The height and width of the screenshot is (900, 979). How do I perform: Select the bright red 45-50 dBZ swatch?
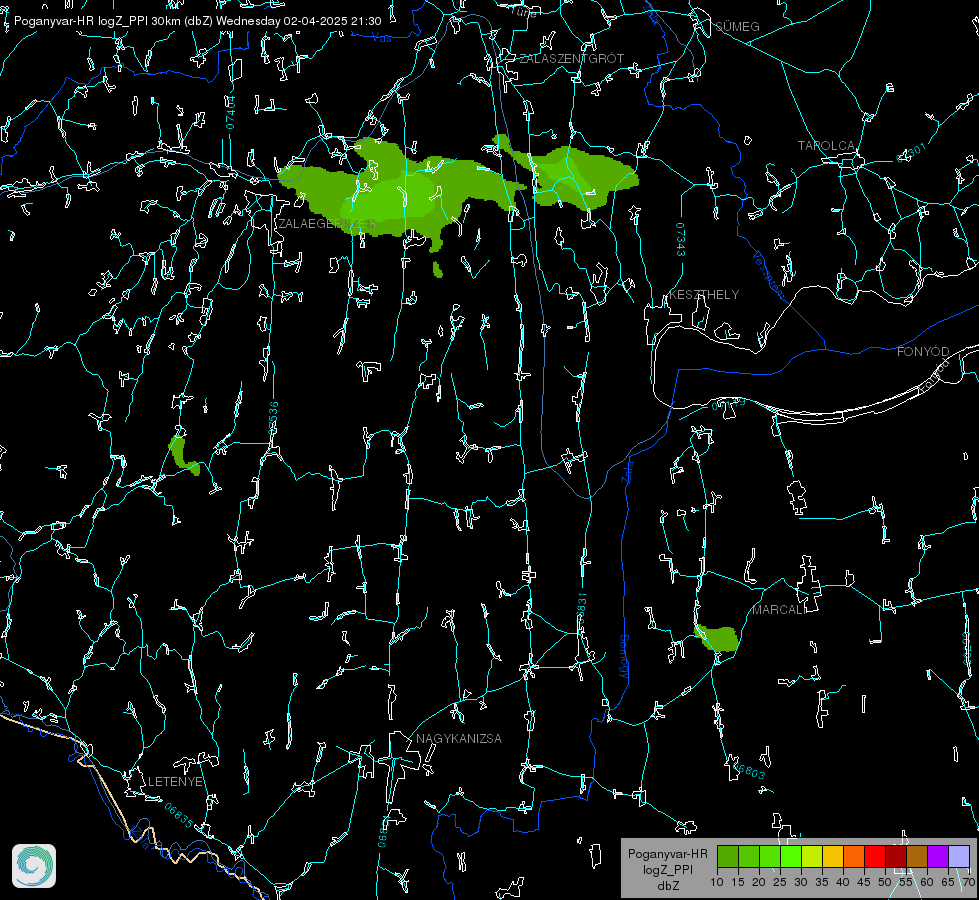coord(875,856)
